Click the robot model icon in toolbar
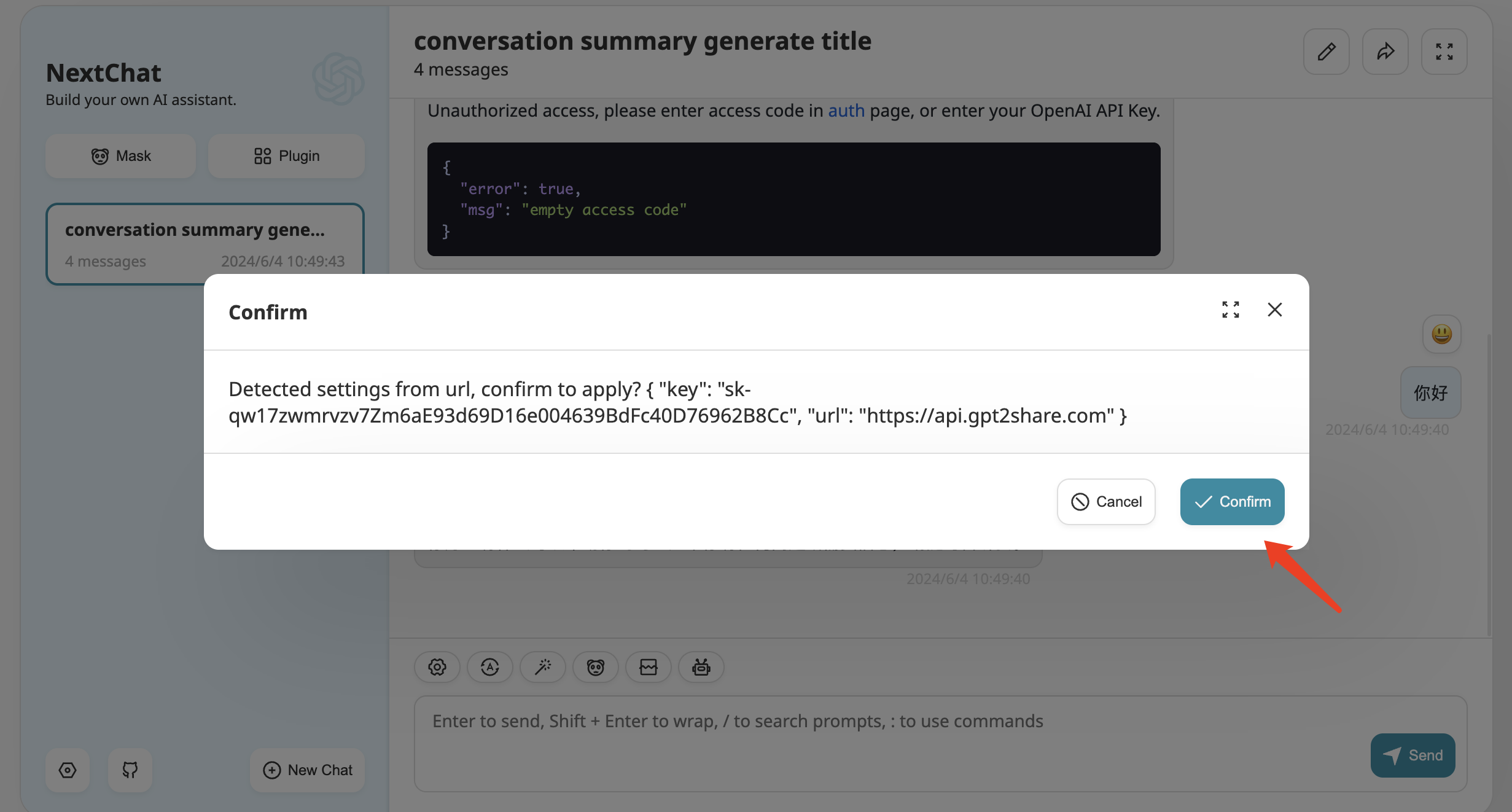The height and width of the screenshot is (812, 1512). 701,667
